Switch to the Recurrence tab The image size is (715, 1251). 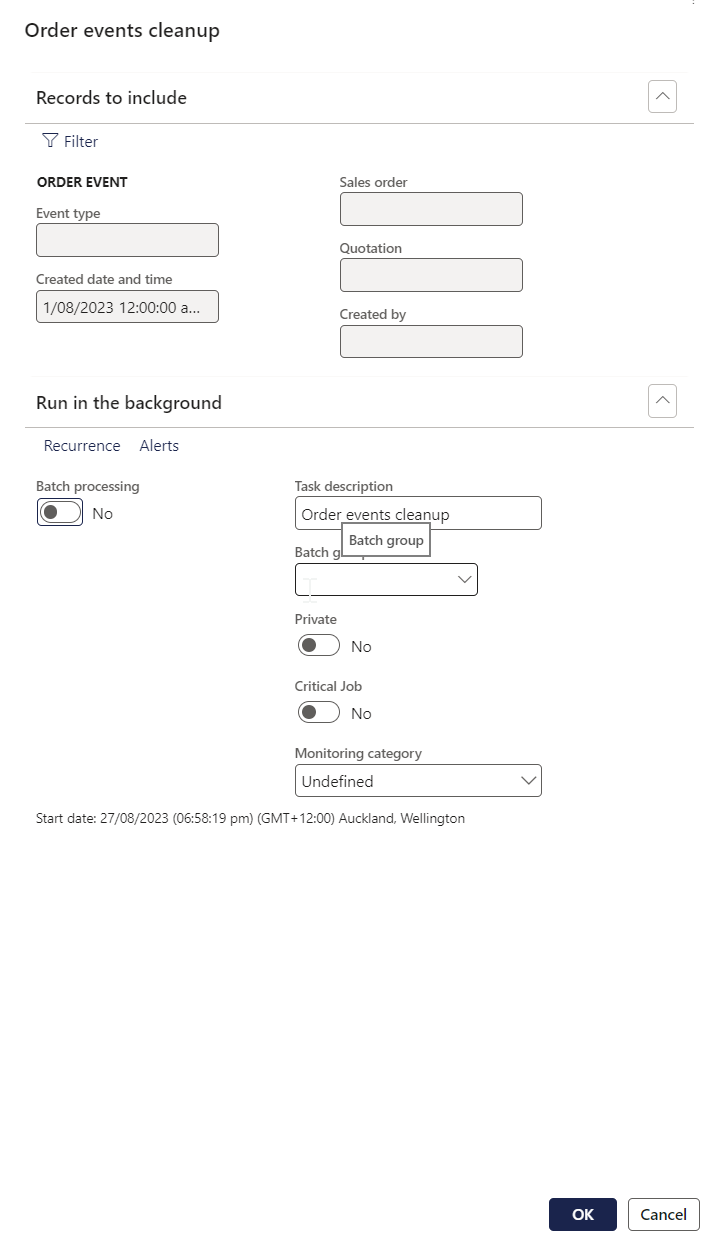[x=82, y=445]
